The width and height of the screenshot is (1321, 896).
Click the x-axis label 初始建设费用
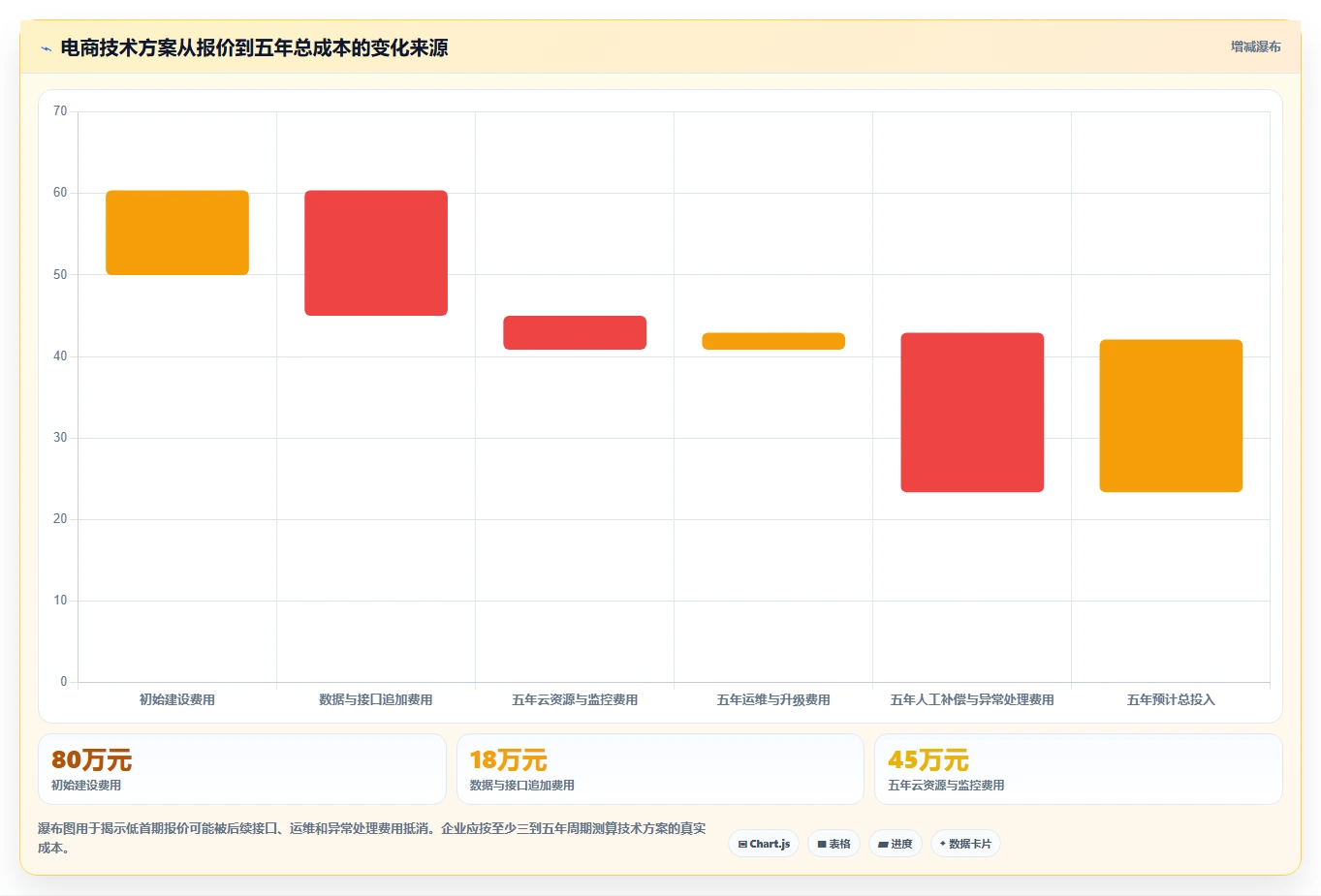tap(177, 699)
